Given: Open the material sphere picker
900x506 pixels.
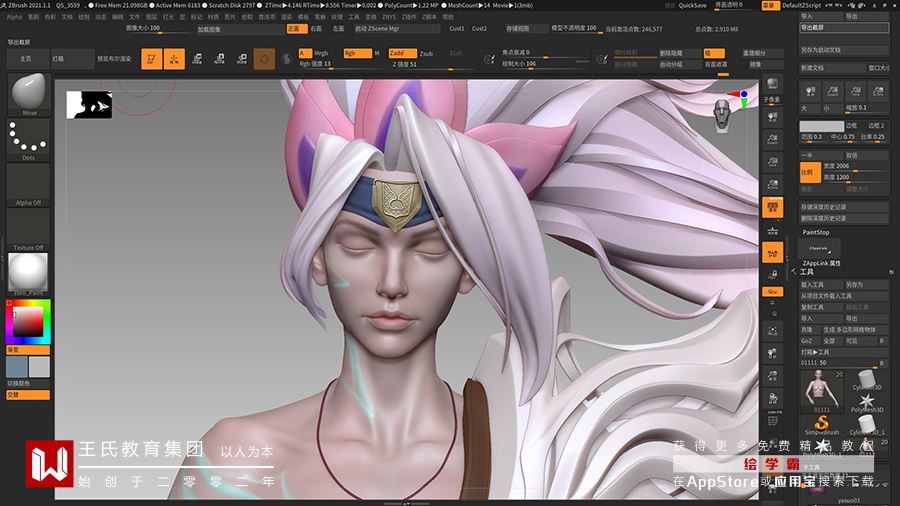Looking at the screenshot, I should click(x=28, y=272).
